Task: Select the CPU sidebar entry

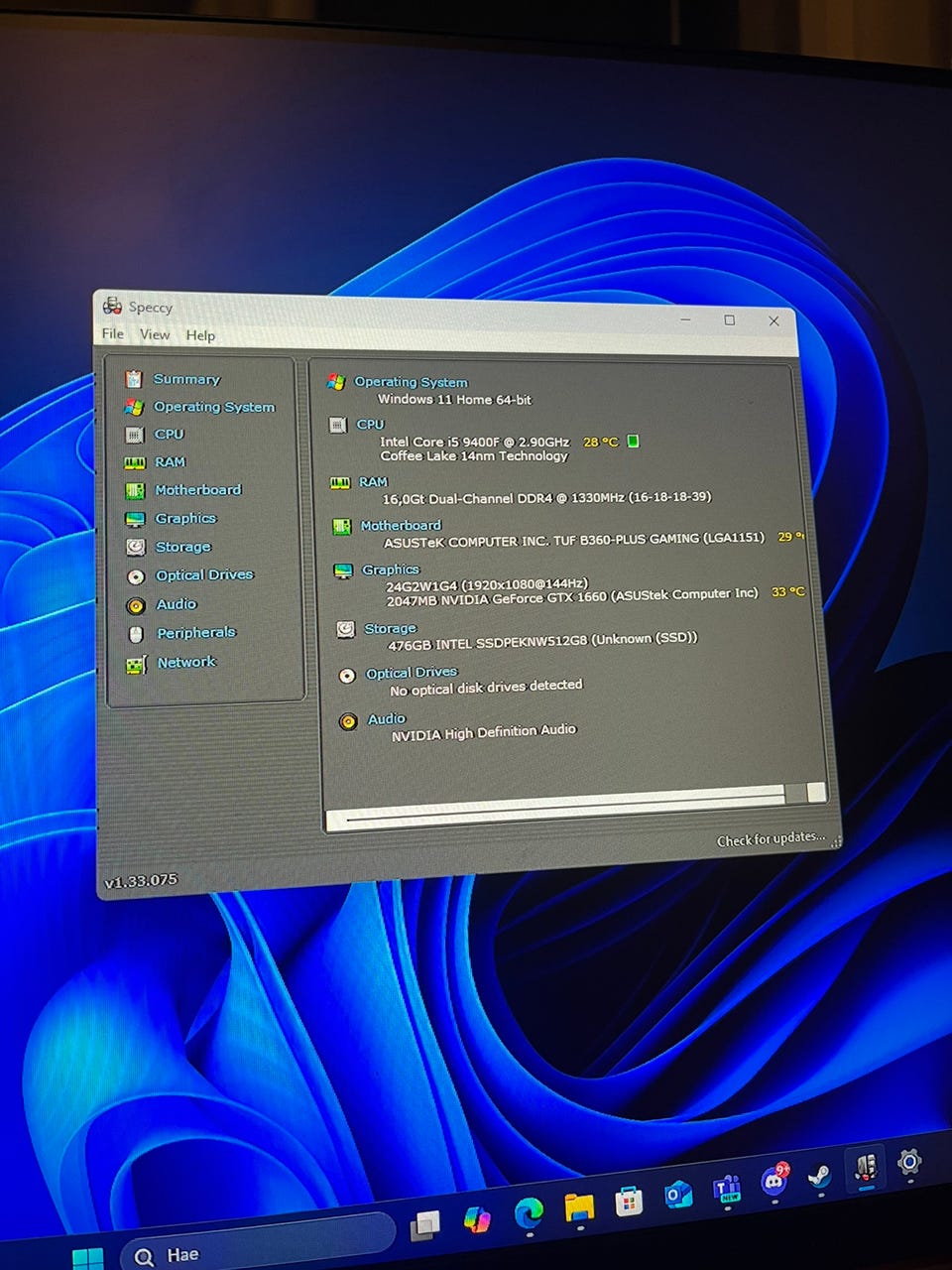Action: coord(169,434)
